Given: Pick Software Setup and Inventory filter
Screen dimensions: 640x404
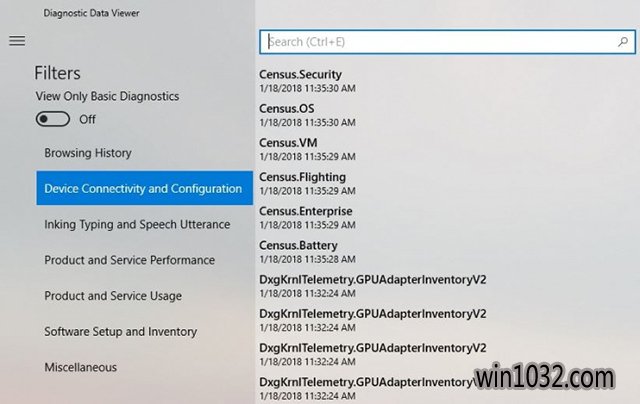Looking at the screenshot, I should point(121,331).
